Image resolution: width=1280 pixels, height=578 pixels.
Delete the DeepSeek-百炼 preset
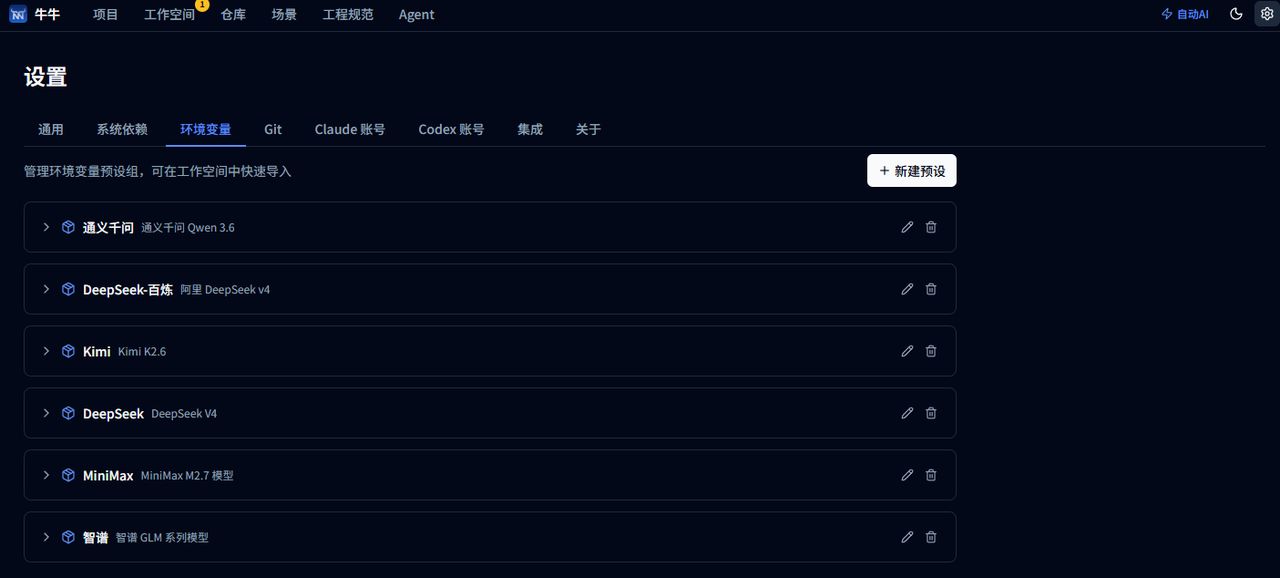(x=931, y=289)
